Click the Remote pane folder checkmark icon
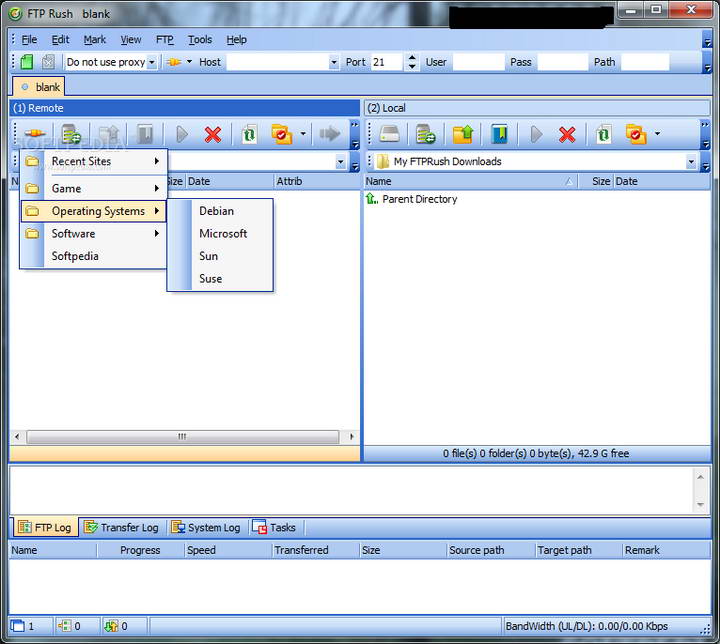The height and width of the screenshot is (644, 720). pos(282,134)
